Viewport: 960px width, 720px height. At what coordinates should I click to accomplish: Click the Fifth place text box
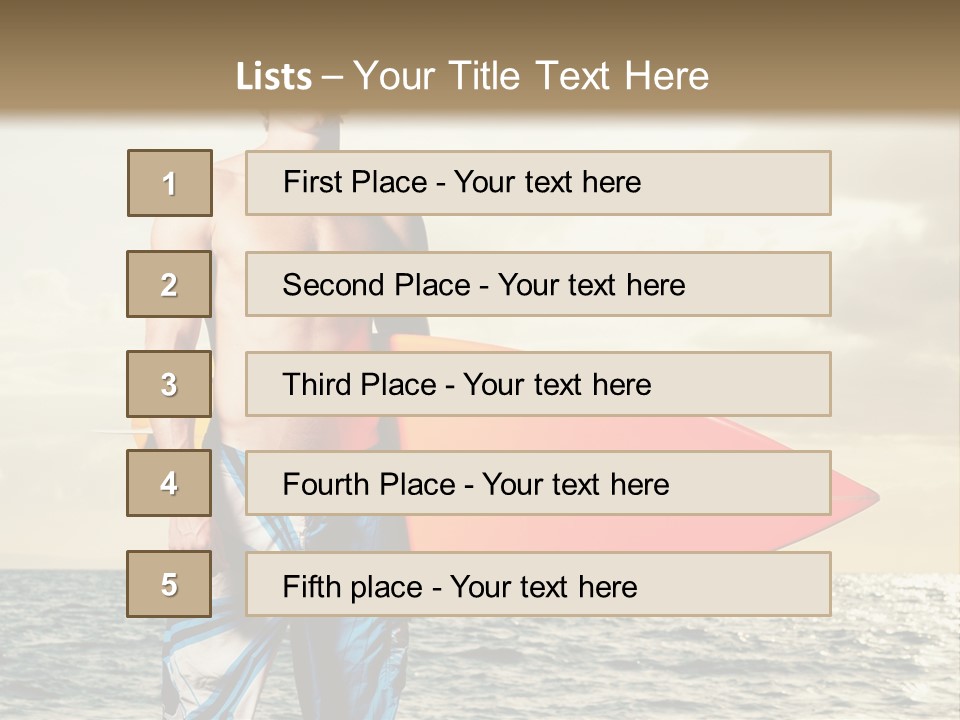(538, 584)
